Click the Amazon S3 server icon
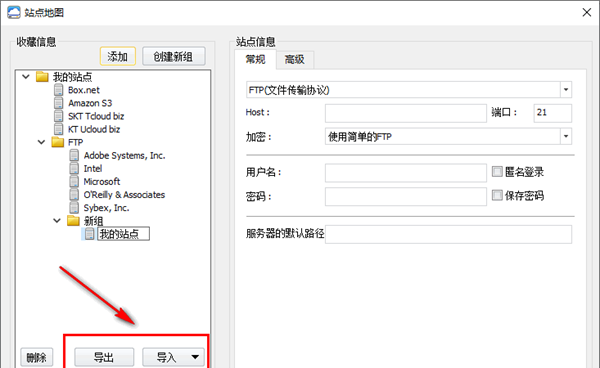The height and width of the screenshot is (368, 600). [x=59, y=103]
